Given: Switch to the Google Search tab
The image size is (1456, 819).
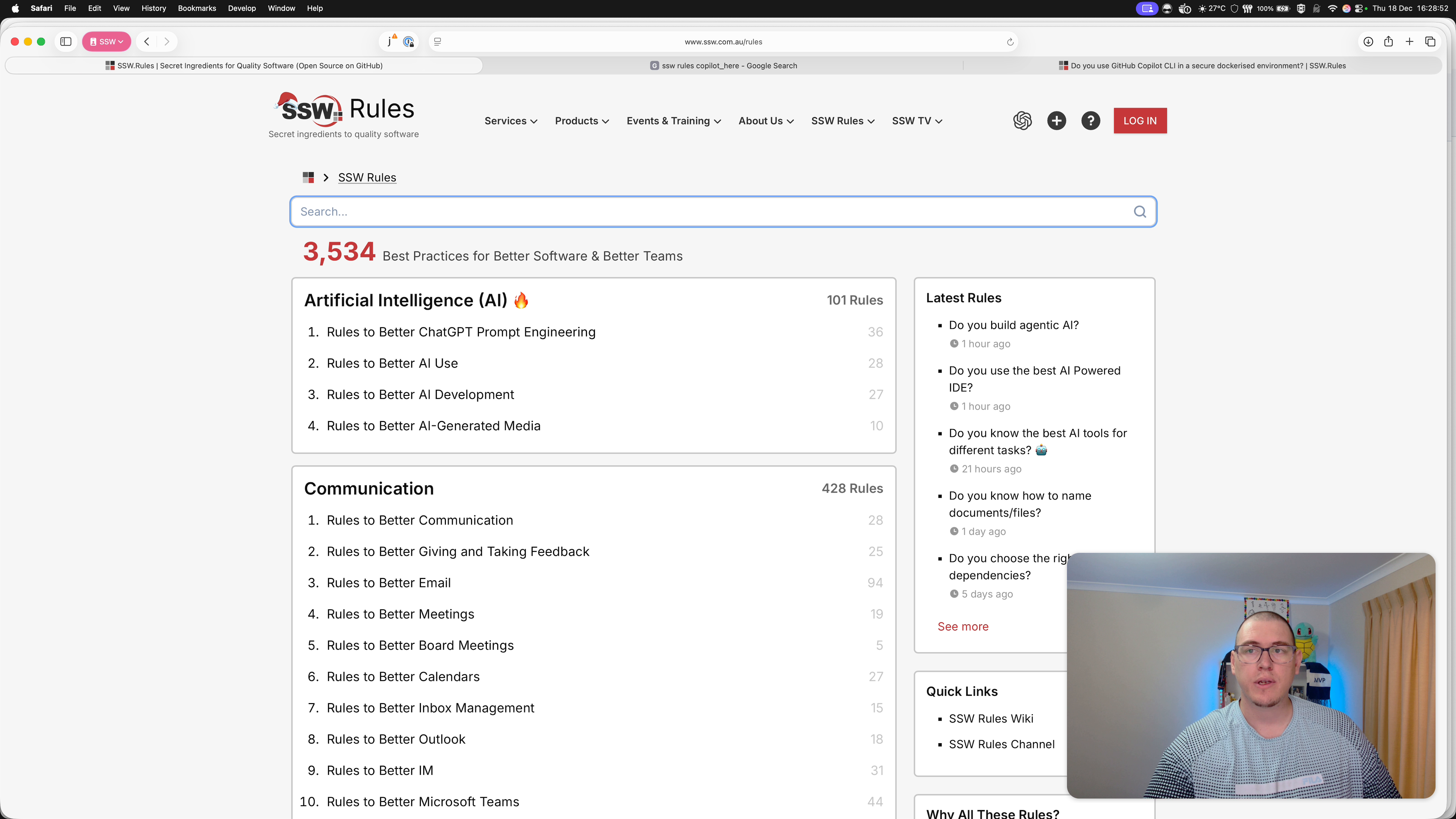Looking at the screenshot, I should tap(723, 66).
